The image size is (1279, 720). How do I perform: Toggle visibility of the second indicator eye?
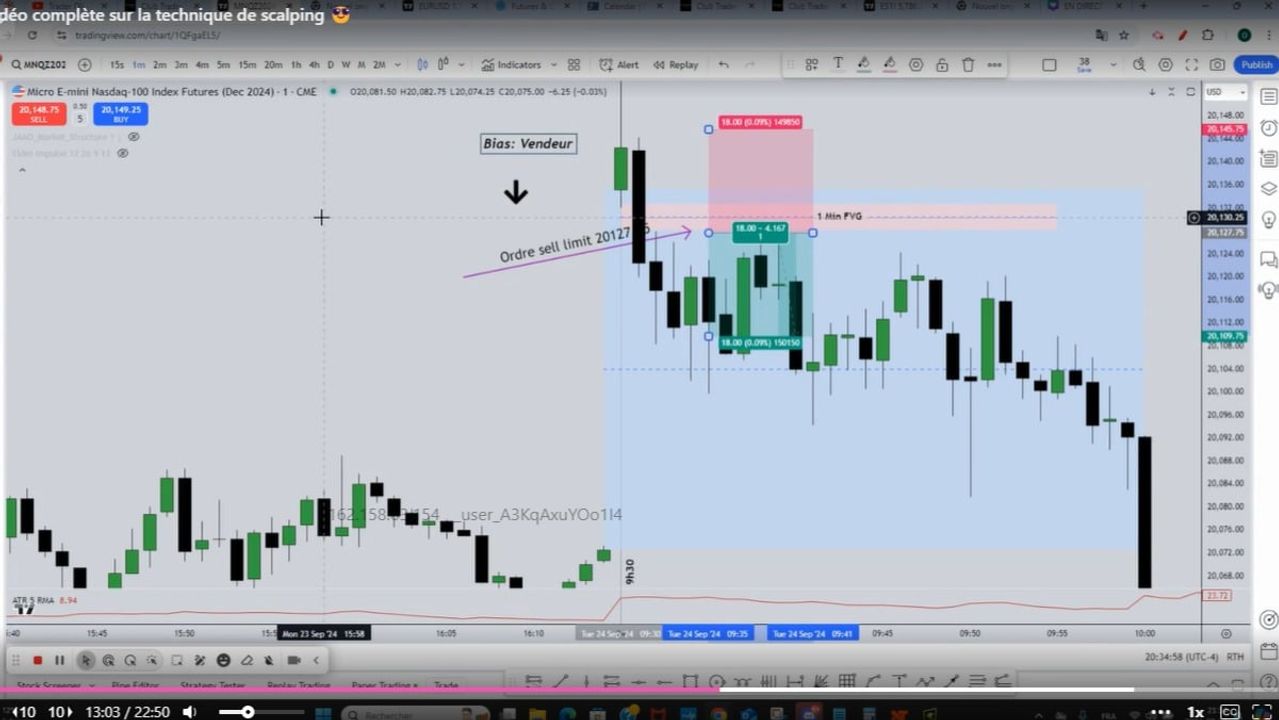(x=123, y=153)
